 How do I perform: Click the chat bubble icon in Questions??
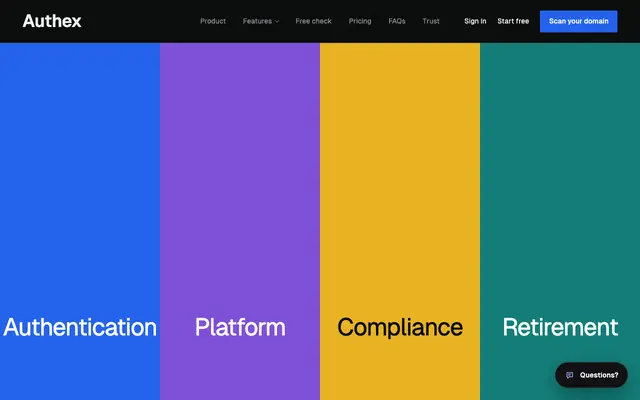(x=569, y=375)
